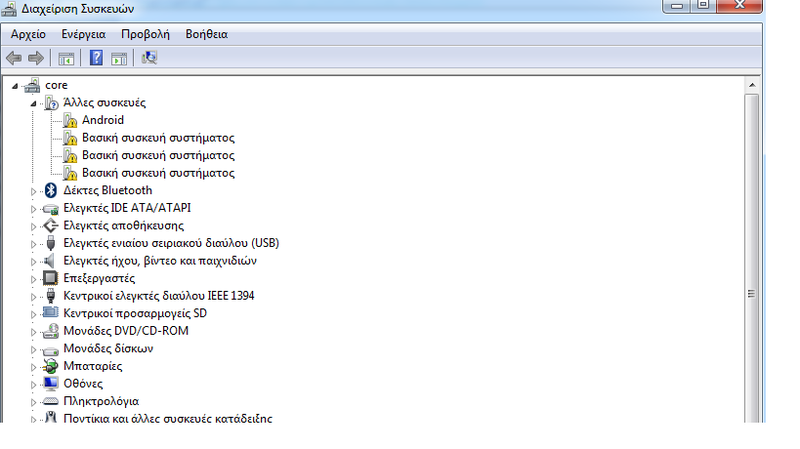Click the Bluetooth icon next to Δέκτες Bluetooth
The height and width of the screenshot is (449, 800).
(51, 191)
